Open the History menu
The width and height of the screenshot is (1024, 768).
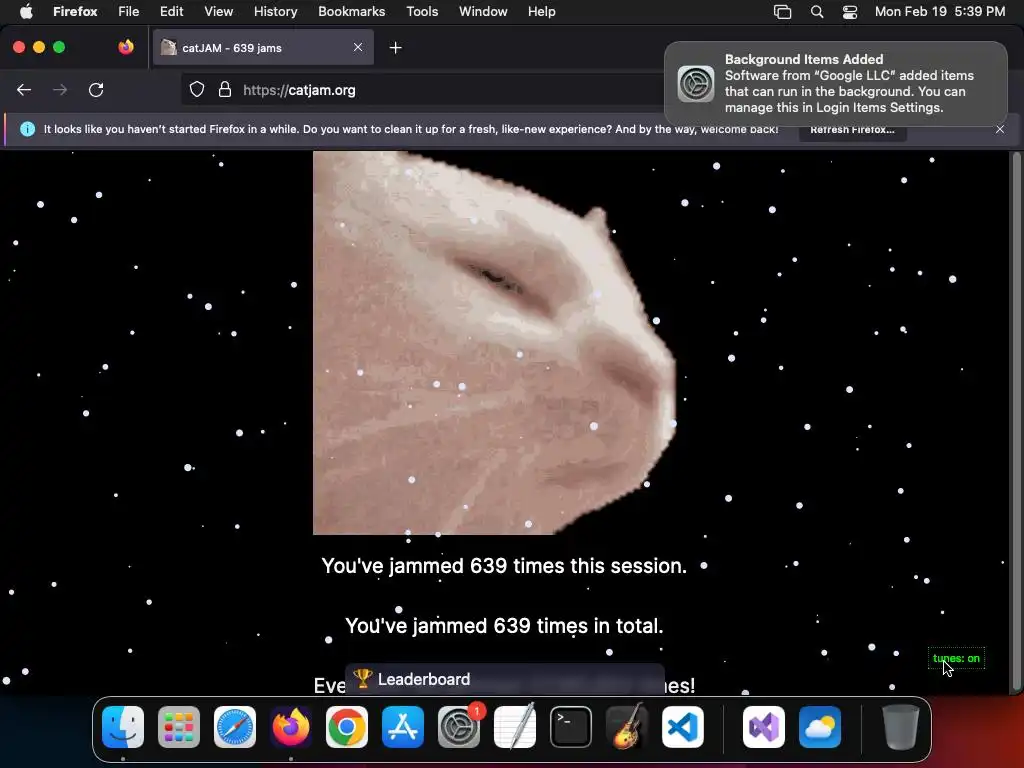click(276, 12)
